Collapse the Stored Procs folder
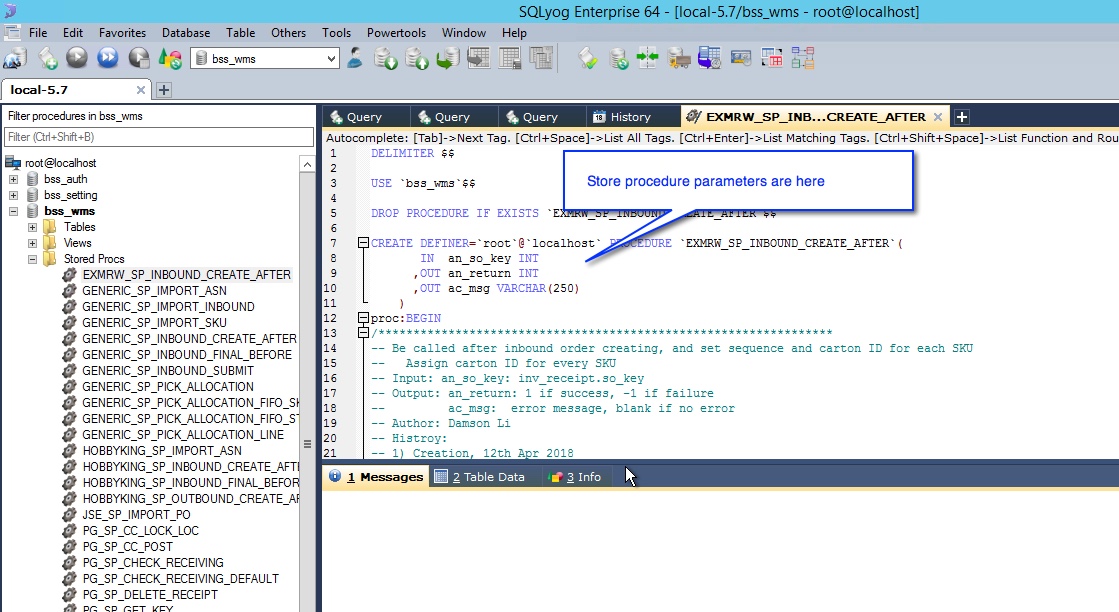 click(32, 259)
